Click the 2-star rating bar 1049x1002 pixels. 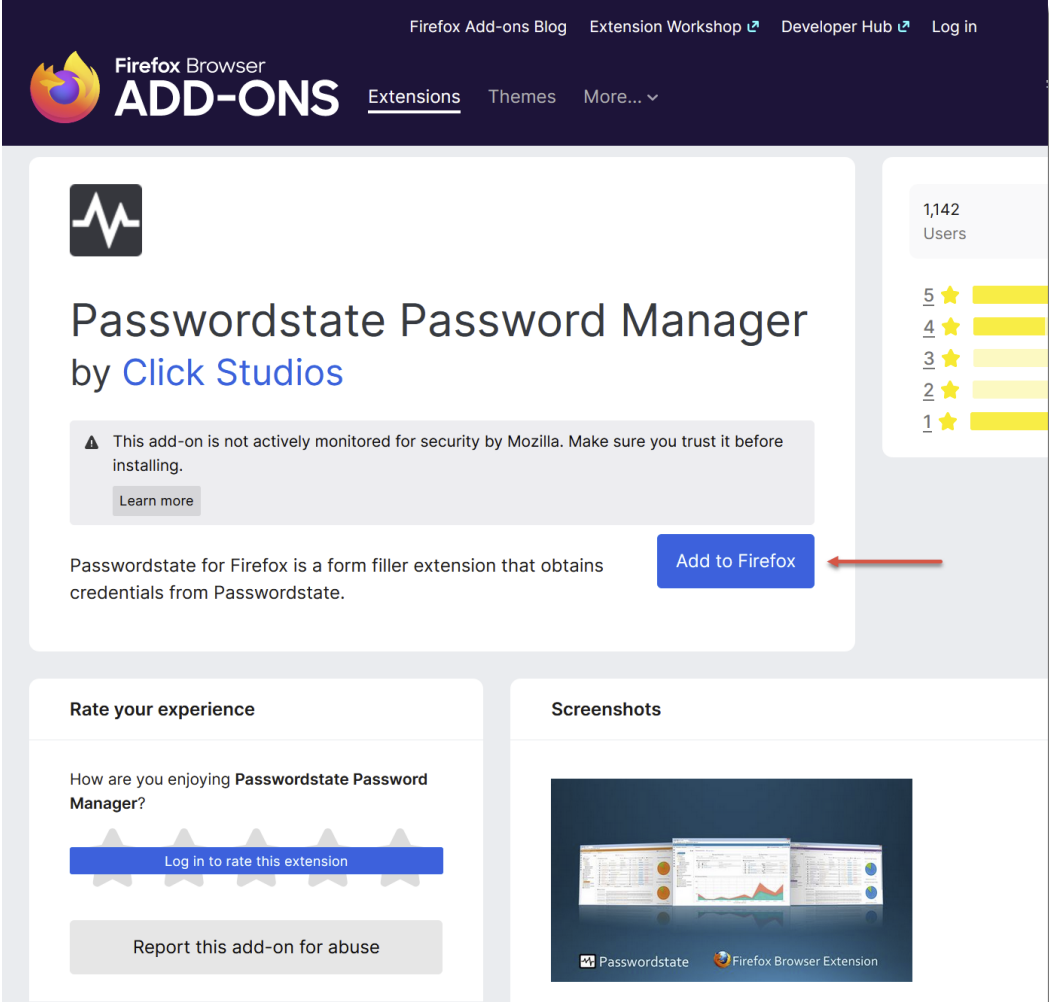[x=1010, y=390]
